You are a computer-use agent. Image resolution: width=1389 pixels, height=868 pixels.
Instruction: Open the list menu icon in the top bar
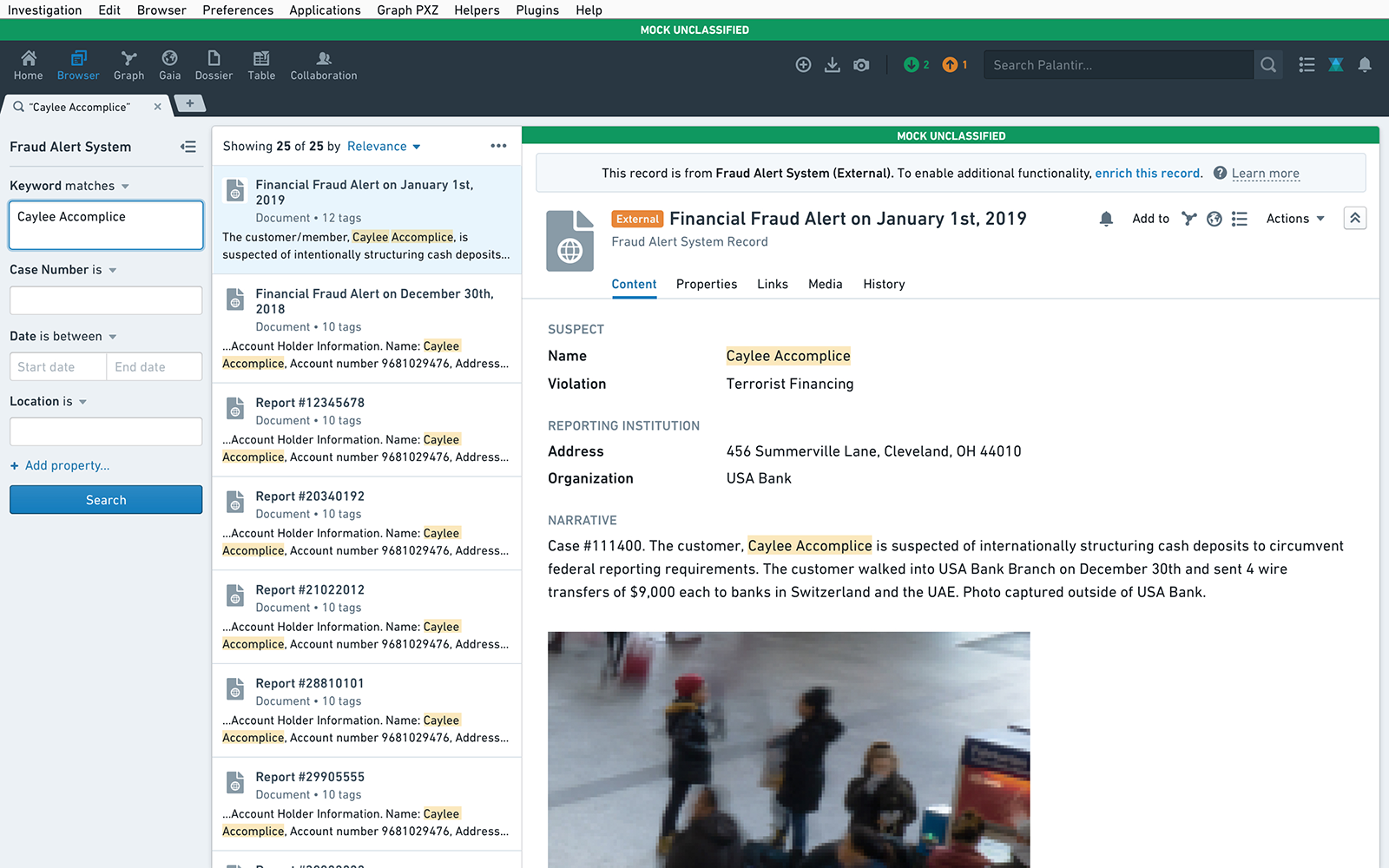click(x=1307, y=65)
